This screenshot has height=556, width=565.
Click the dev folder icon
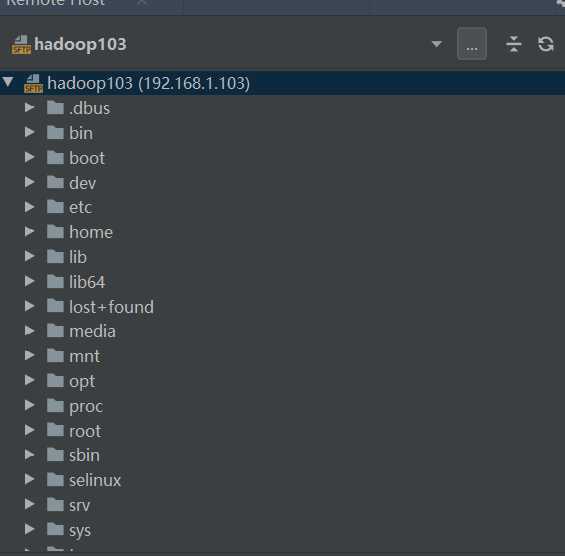[x=55, y=182]
